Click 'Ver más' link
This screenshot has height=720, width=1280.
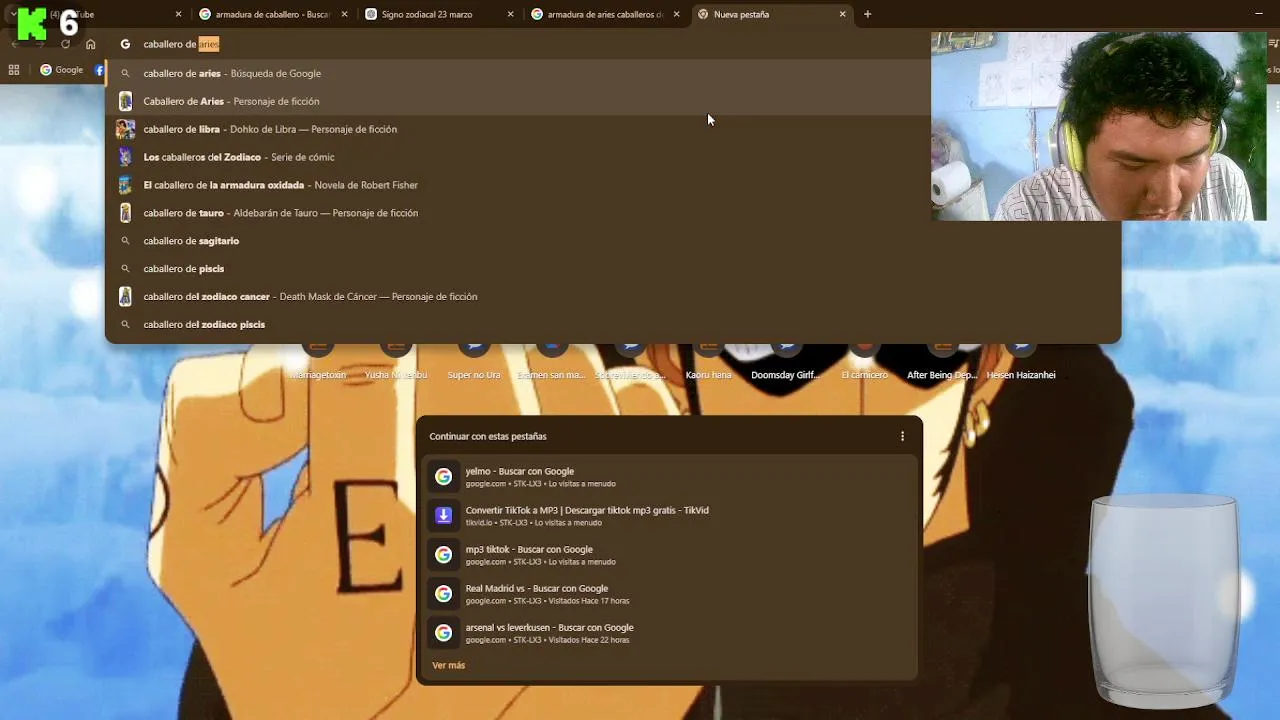point(448,665)
